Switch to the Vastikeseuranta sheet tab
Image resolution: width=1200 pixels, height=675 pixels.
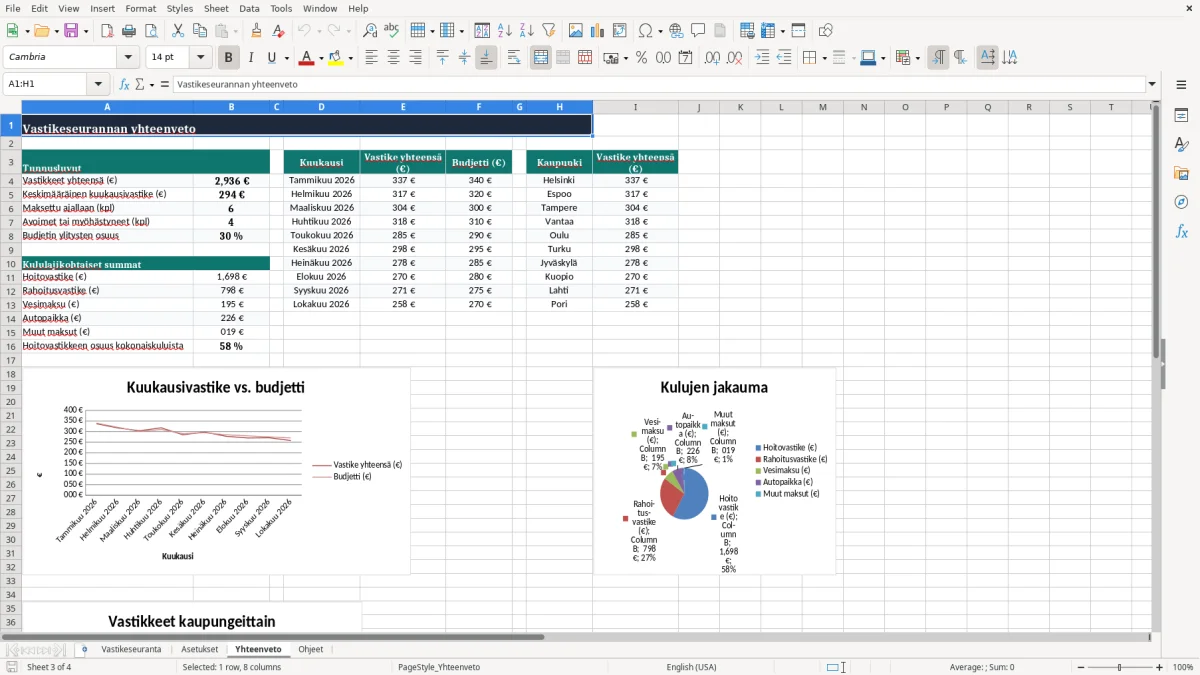coord(131,649)
